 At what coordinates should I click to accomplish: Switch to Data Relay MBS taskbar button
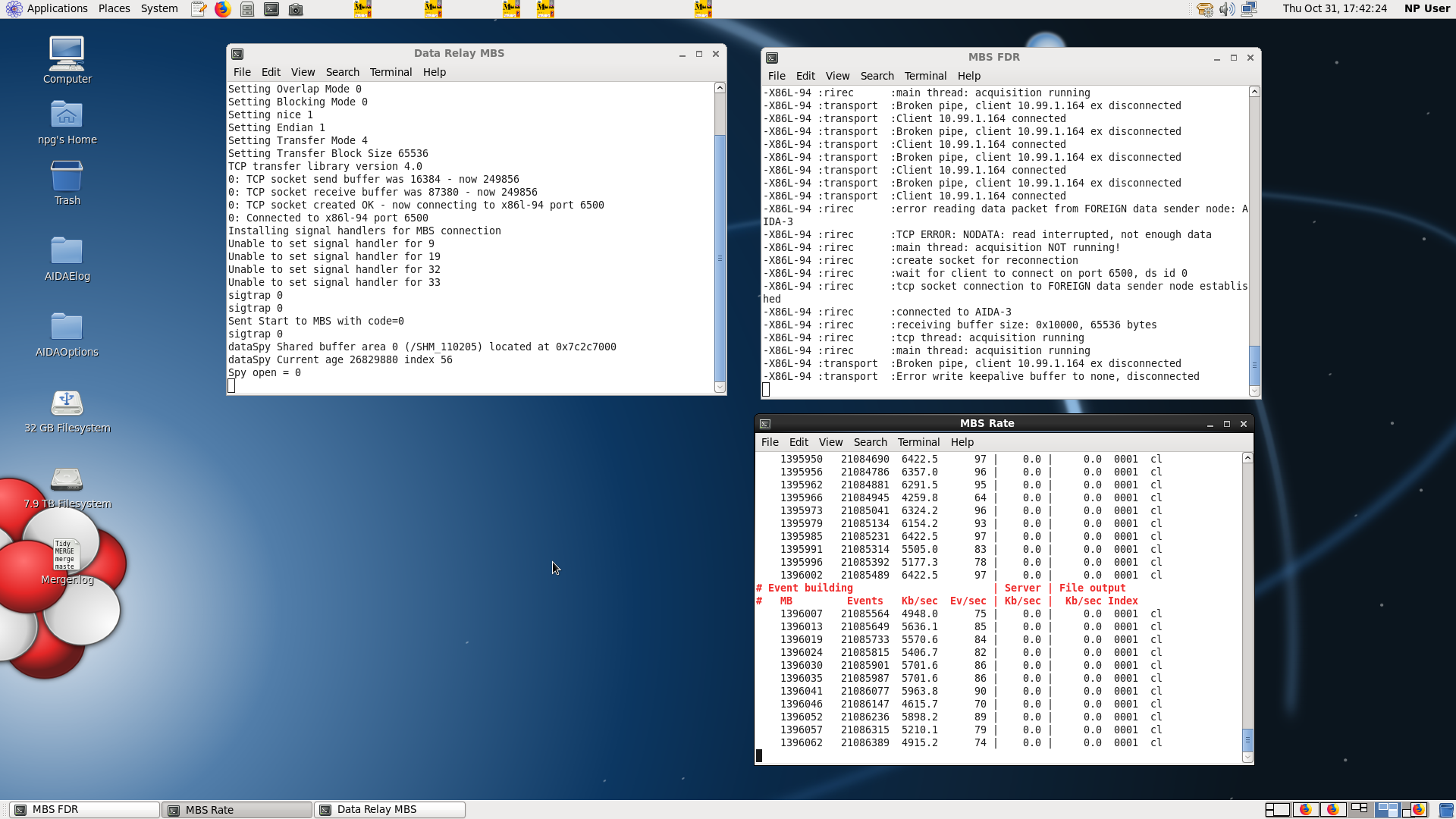click(390, 809)
